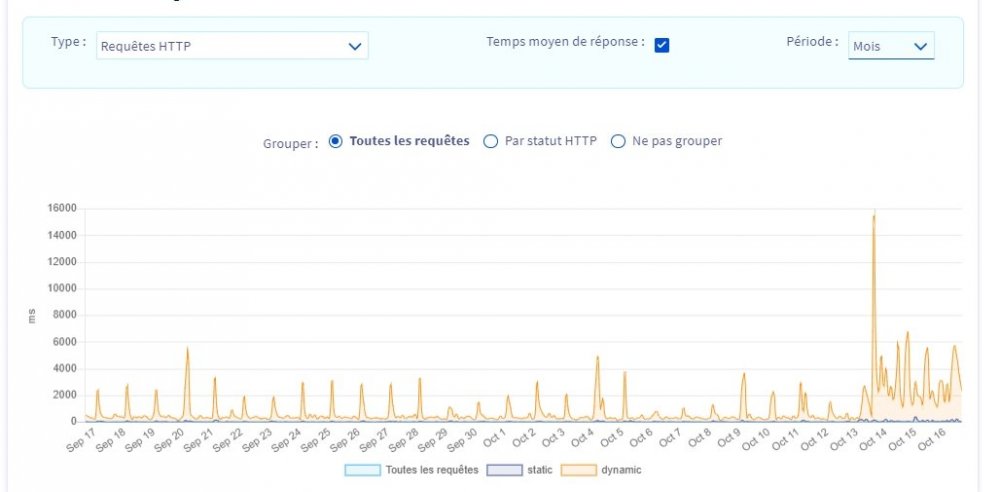The height and width of the screenshot is (492, 1000).
Task: Click the Sep 25 x-axis label
Action: click(315, 440)
